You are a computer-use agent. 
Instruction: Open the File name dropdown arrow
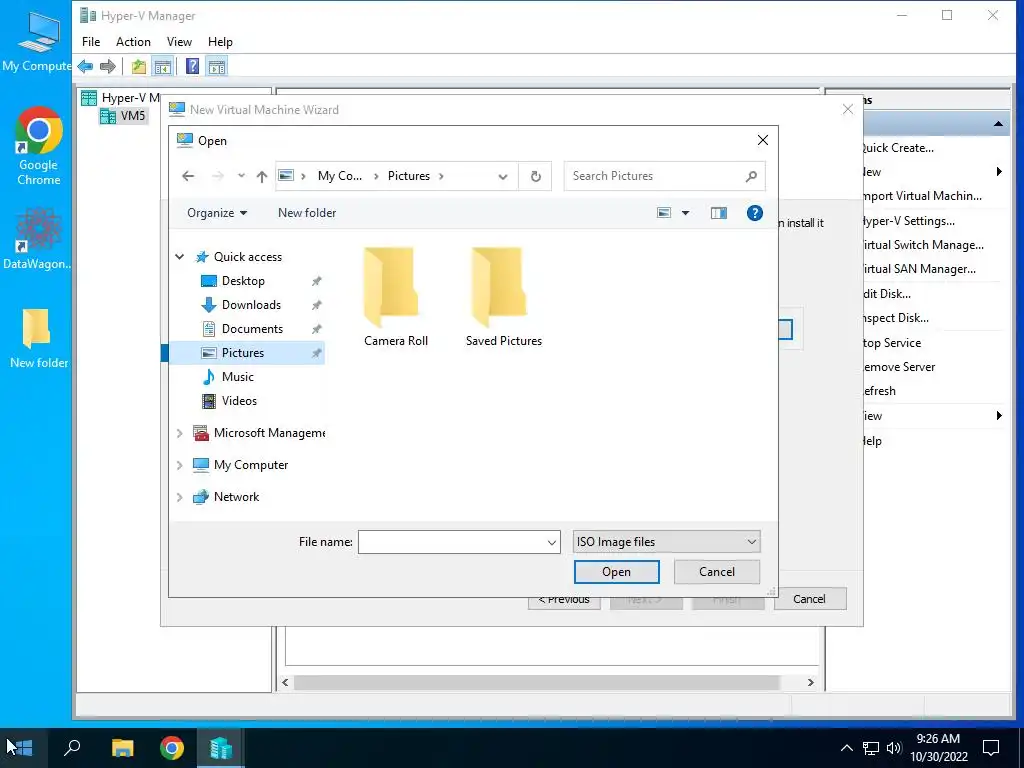552,542
